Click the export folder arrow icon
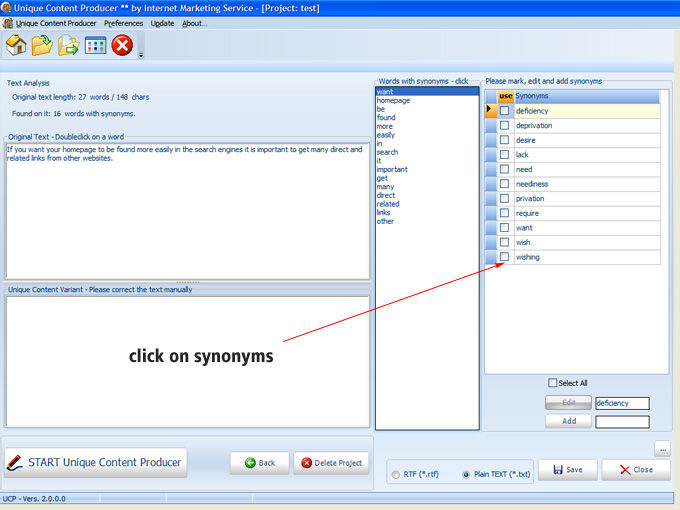The height and width of the screenshot is (510, 680). (69, 45)
